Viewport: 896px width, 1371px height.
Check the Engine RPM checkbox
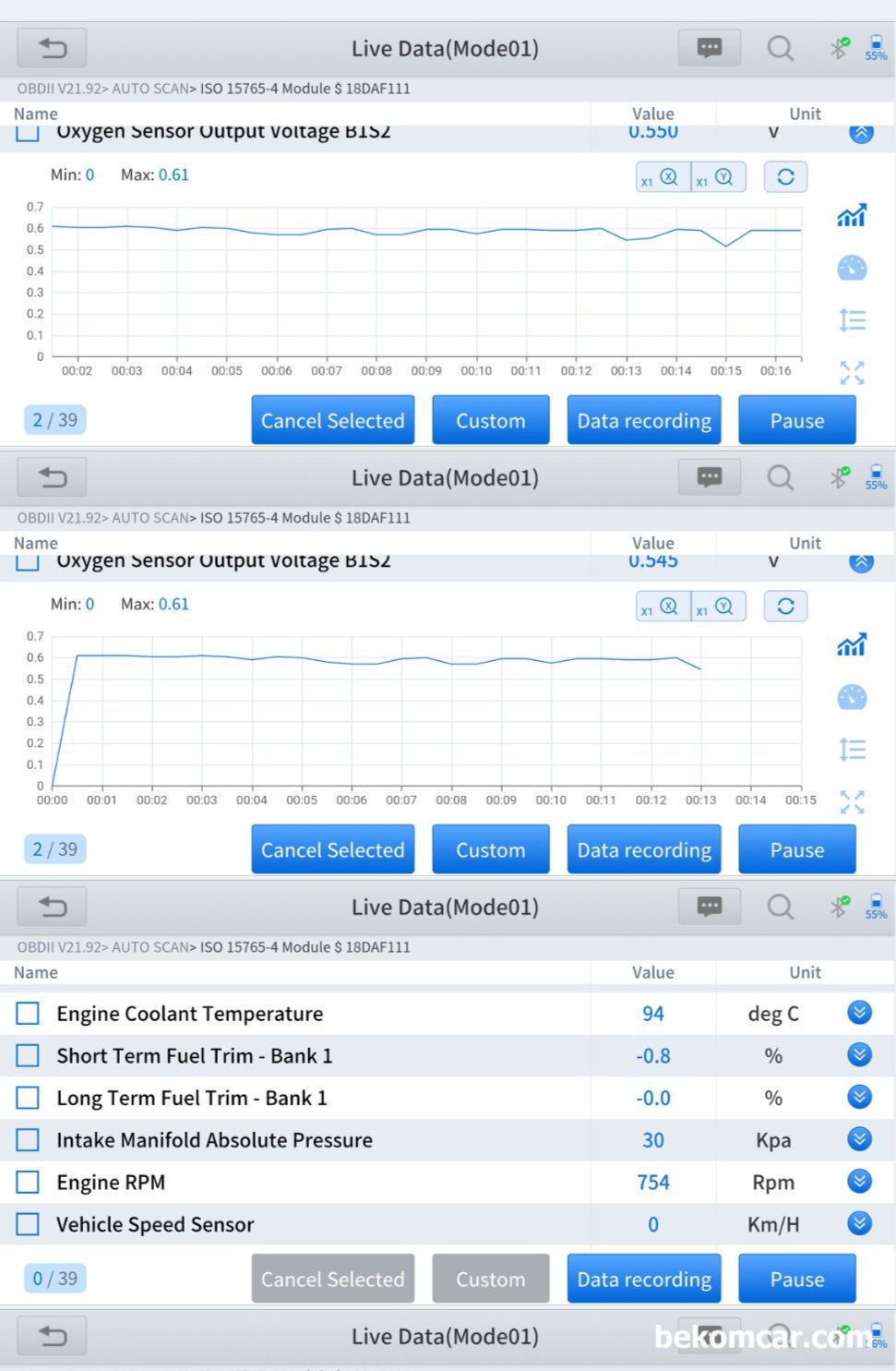click(x=27, y=1182)
